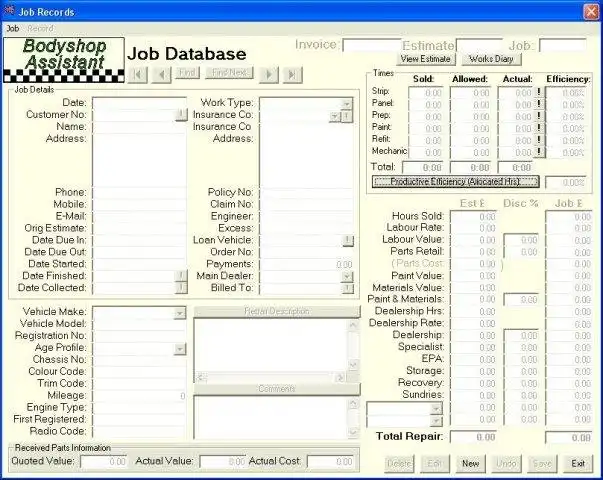Click the Find button
The height and width of the screenshot is (480, 603).
point(187,72)
